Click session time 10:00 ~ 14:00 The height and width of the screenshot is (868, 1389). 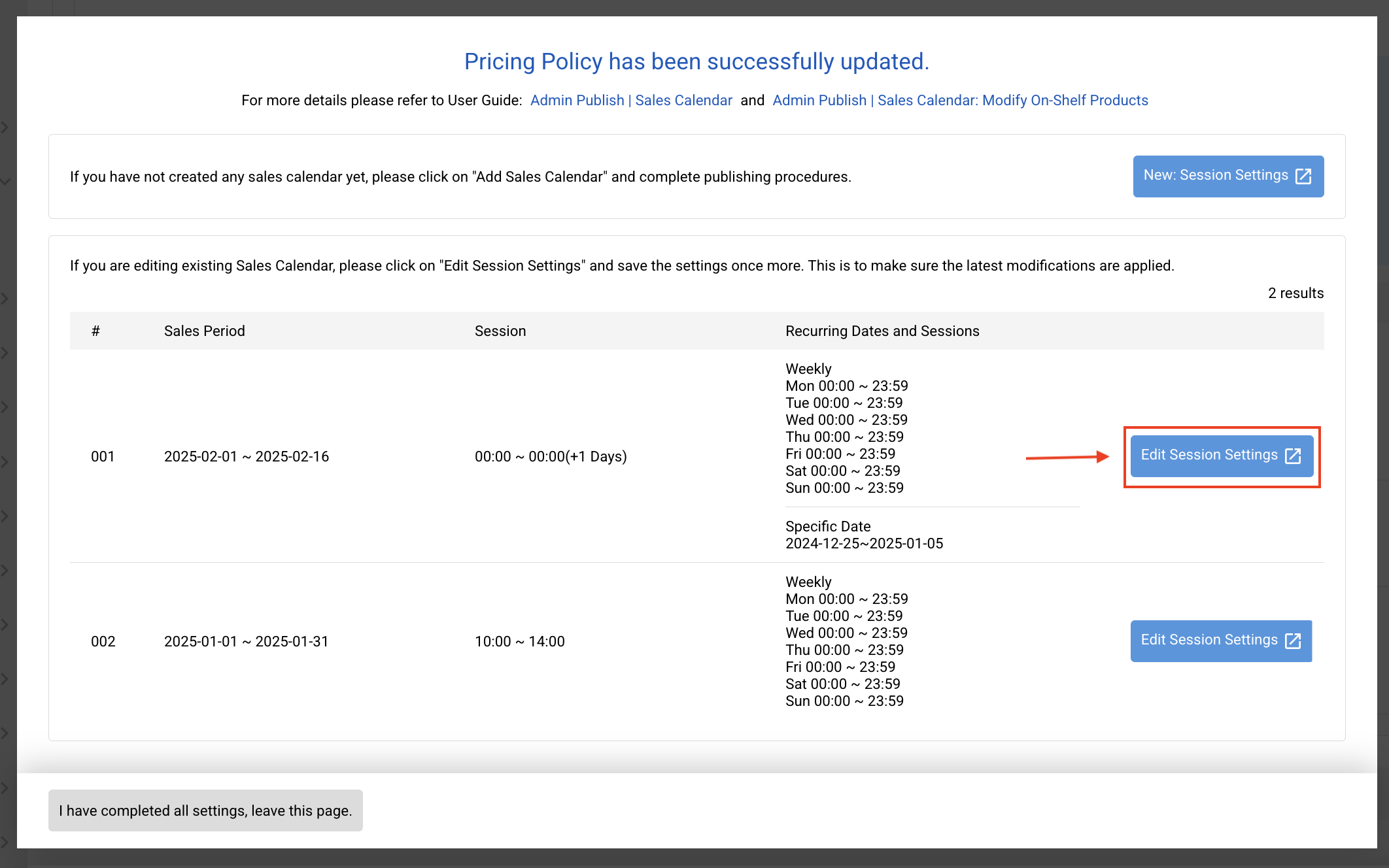(519, 641)
